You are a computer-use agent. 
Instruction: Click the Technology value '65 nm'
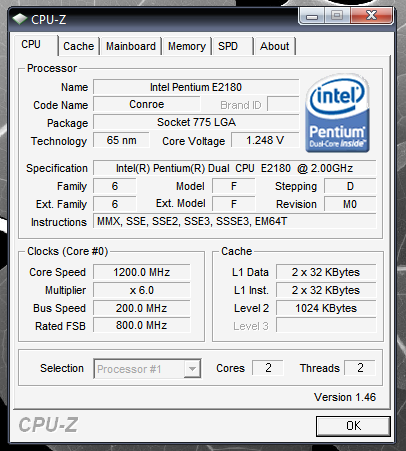(121, 140)
